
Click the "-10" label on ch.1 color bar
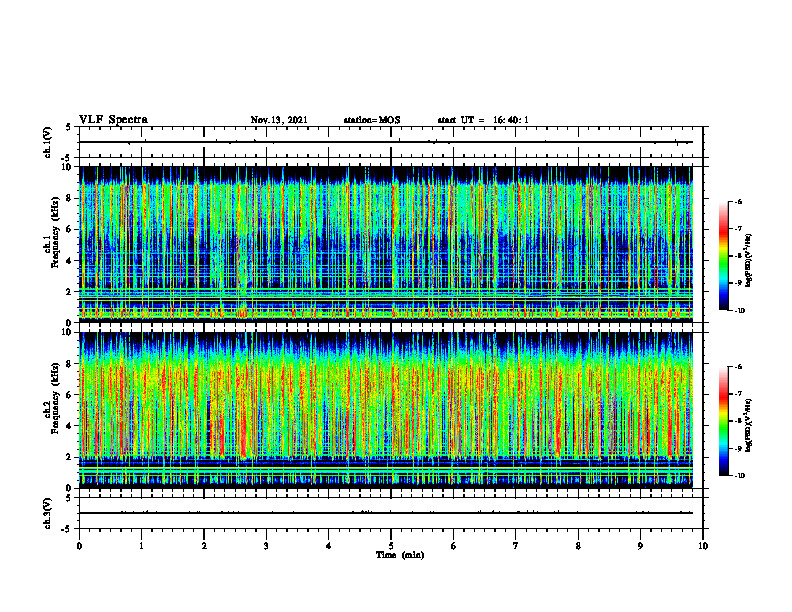click(739, 311)
